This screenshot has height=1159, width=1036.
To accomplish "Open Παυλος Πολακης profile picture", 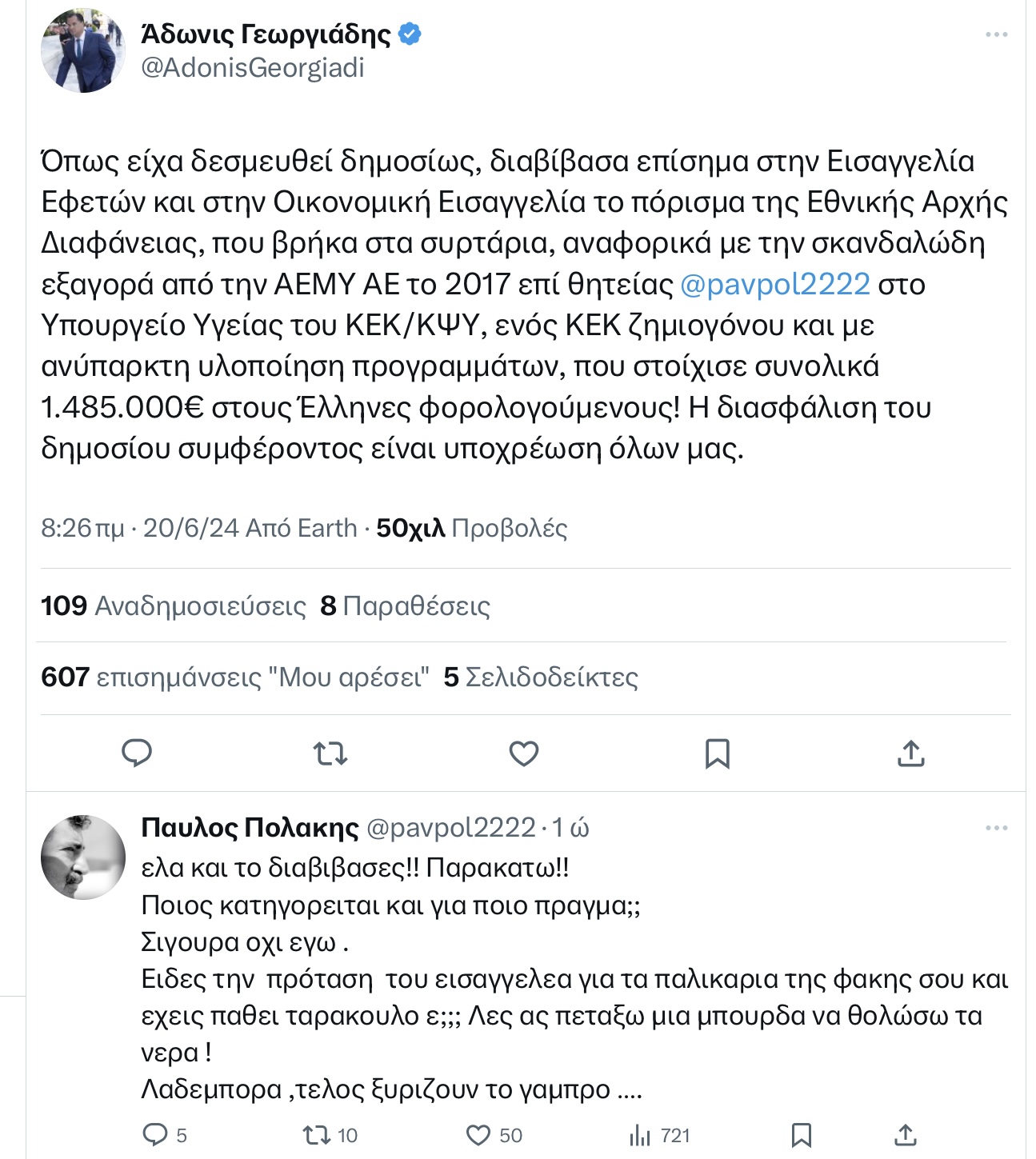I will point(83,857).
